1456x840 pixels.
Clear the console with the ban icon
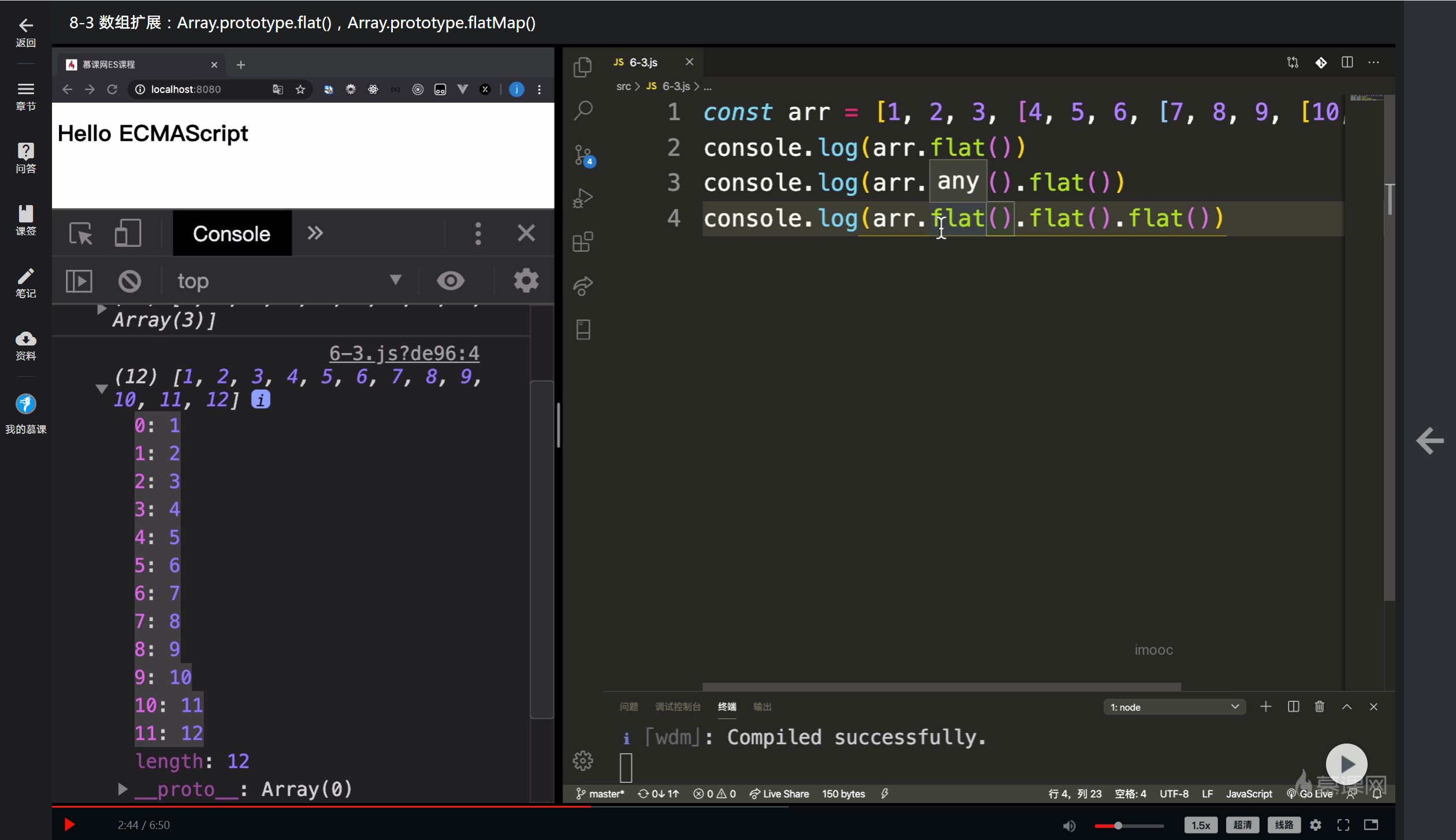point(129,281)
